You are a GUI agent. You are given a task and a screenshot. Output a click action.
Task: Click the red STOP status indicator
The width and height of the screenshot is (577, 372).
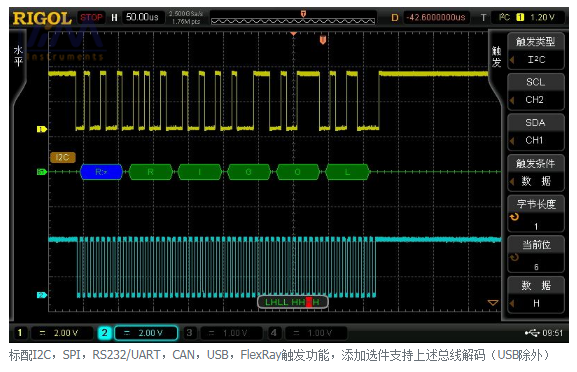coord(91,17)
